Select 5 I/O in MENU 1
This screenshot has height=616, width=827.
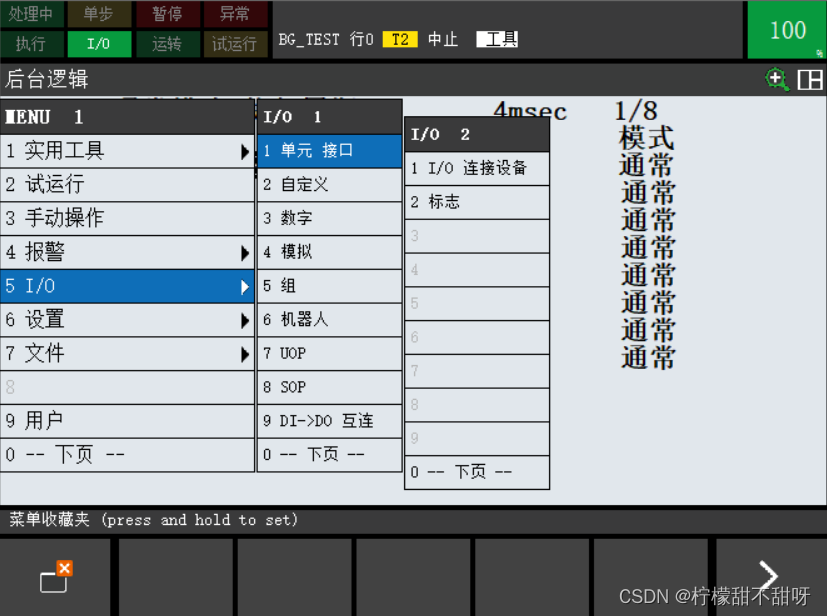[x=127, y=286]
